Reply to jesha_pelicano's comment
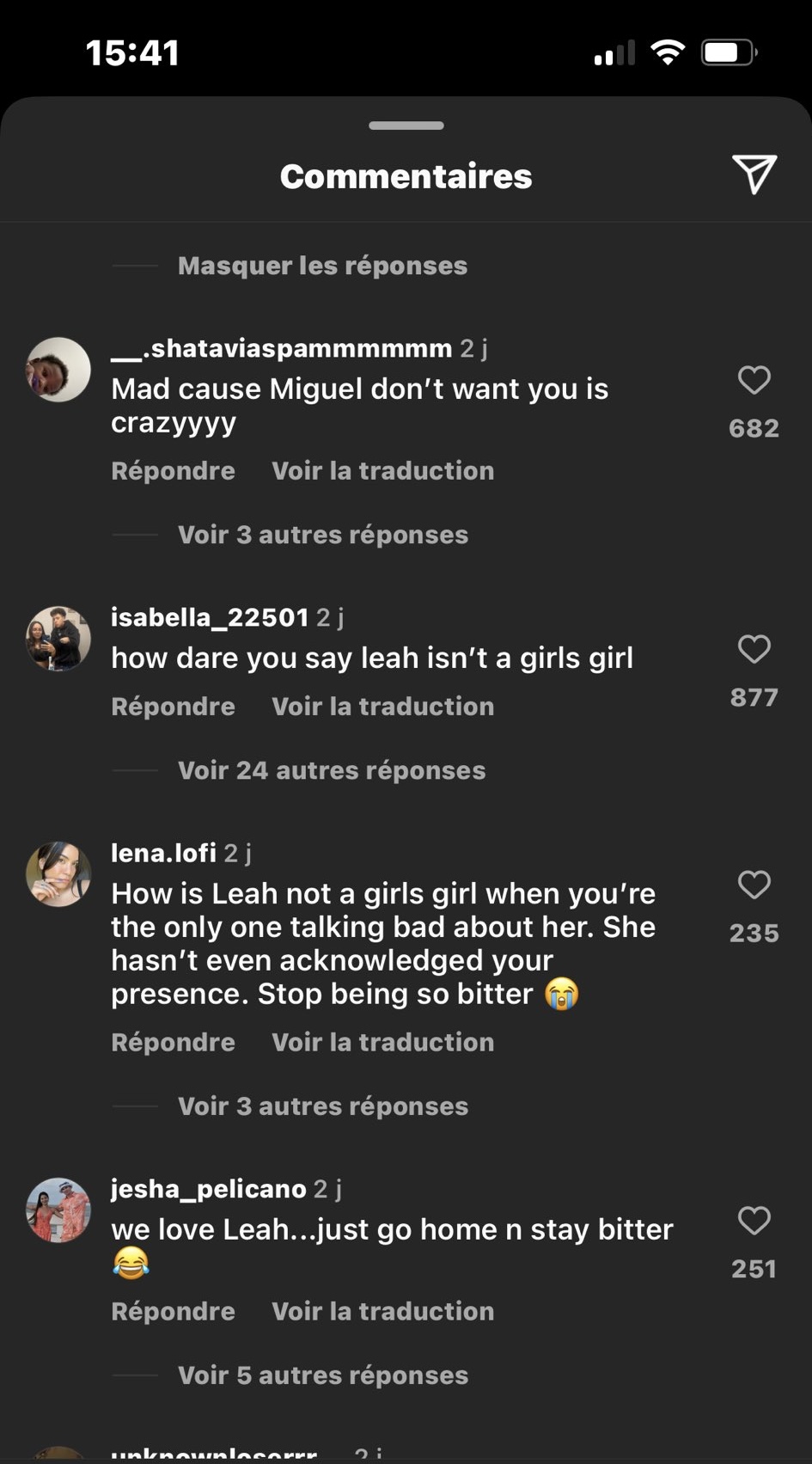The image size is (812, 1464). pyautogui.click(x=173, y=1312)
